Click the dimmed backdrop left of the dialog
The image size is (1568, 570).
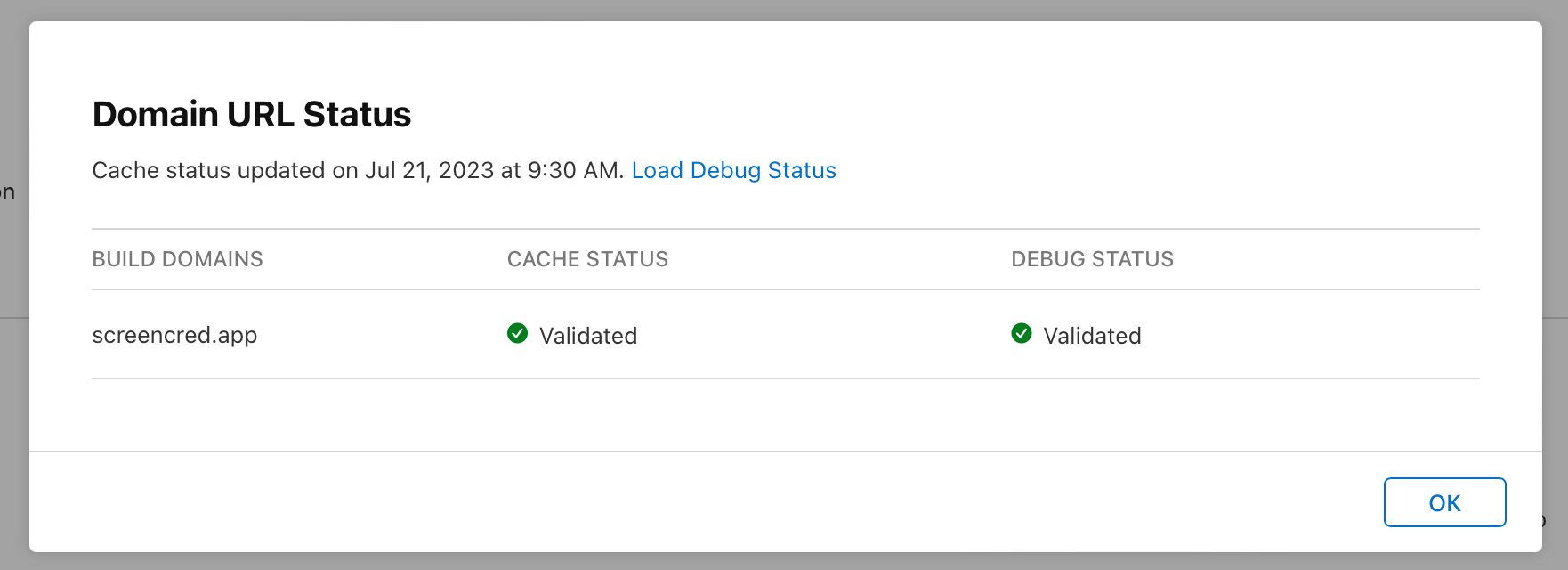point(13,401)
